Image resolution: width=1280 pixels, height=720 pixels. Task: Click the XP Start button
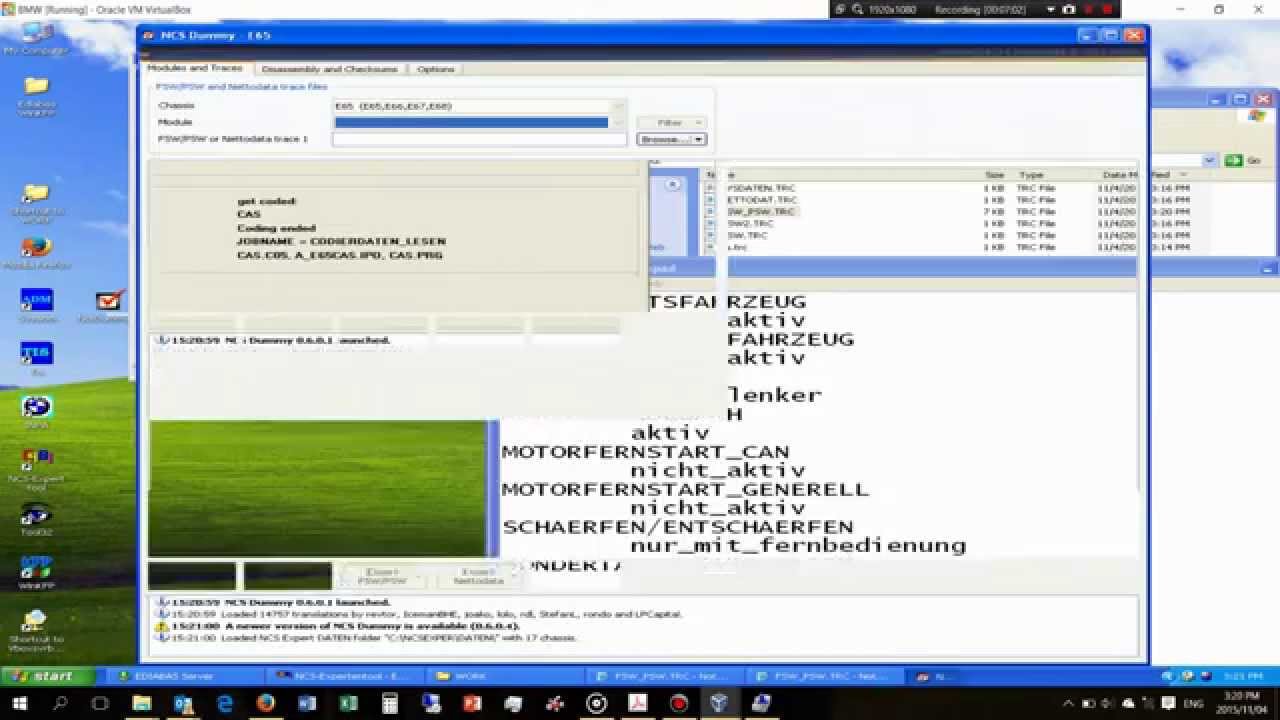47,677
